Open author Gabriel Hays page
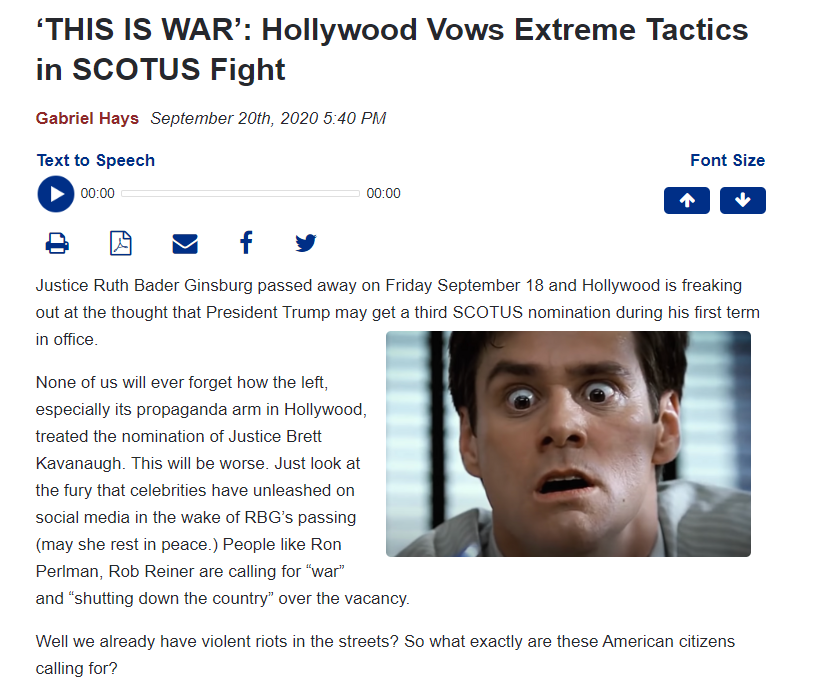The height and width of the screenshot is (691, 820). 87,118
